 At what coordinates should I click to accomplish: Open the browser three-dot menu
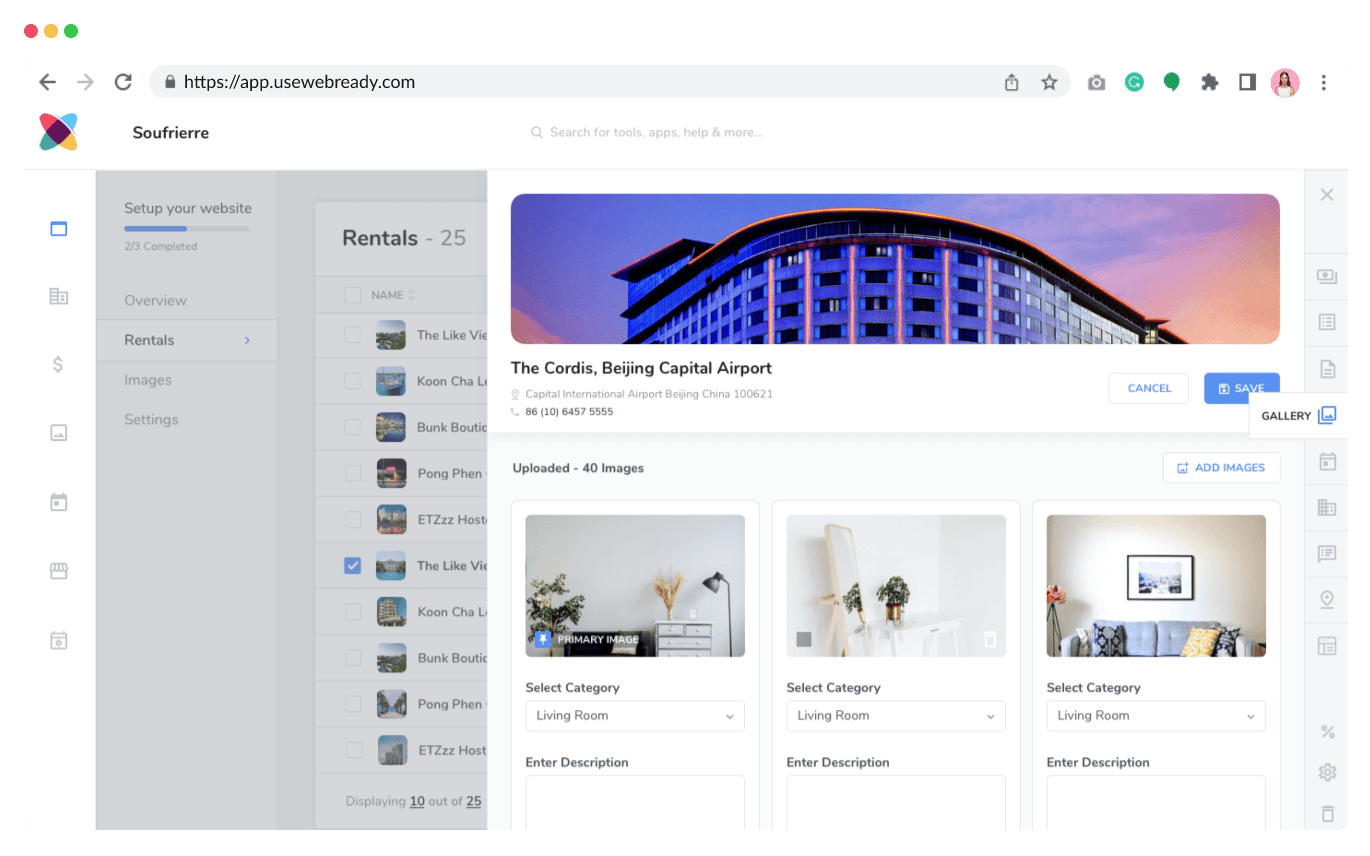pyautogui.click(x=1324, y=82)
